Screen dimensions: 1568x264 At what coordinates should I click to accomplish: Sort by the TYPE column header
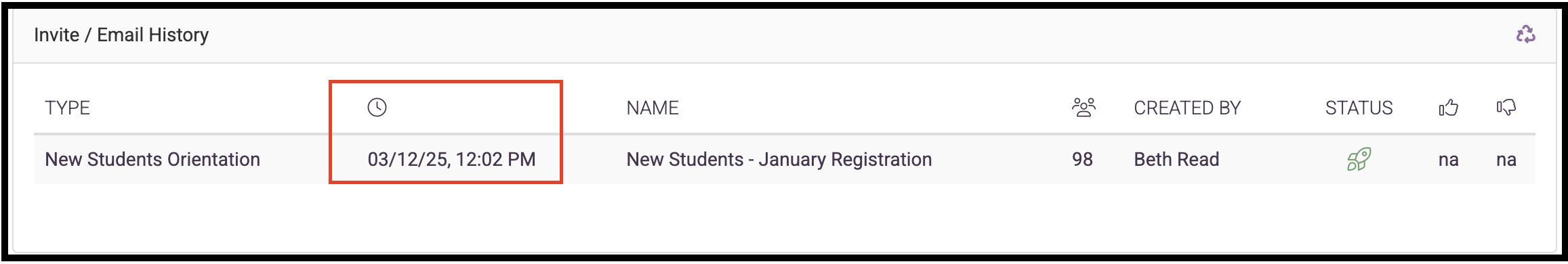[x=68, y=108]
